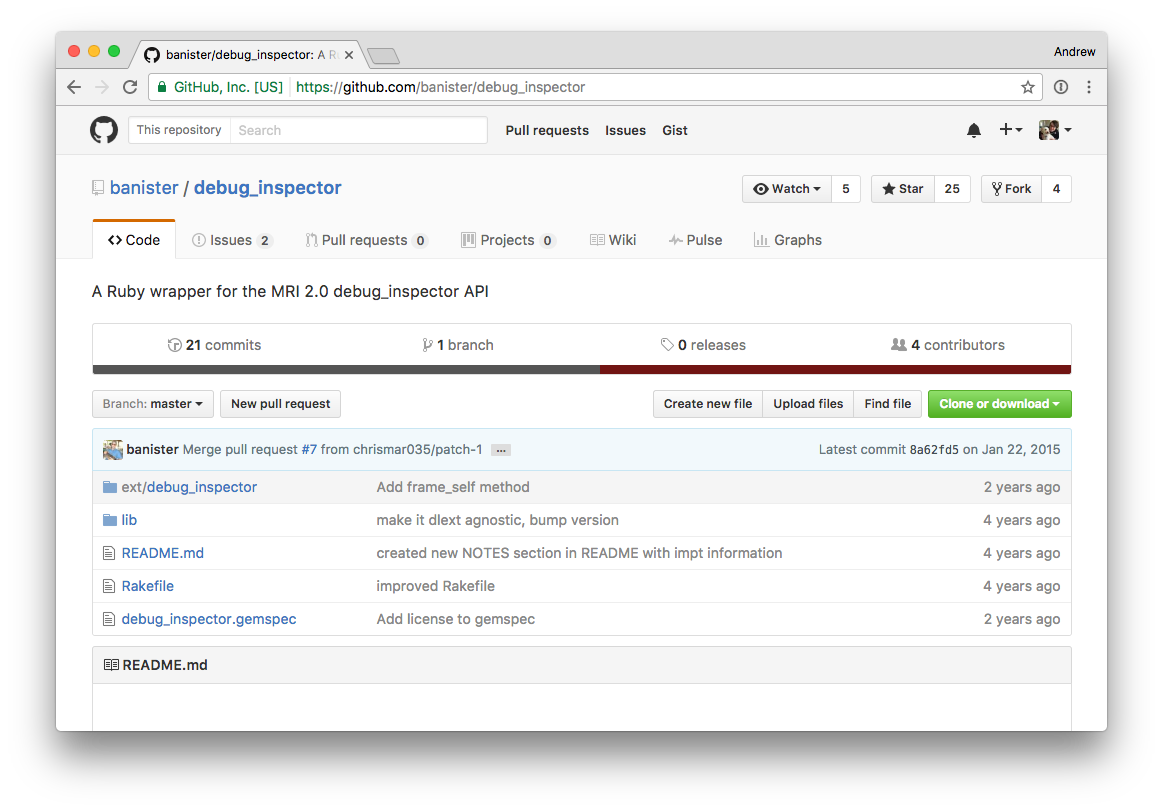Switch to the Issues tab
Image resolution: width=1163 pixels, height=811 pixels.
[x=232, y=240]
